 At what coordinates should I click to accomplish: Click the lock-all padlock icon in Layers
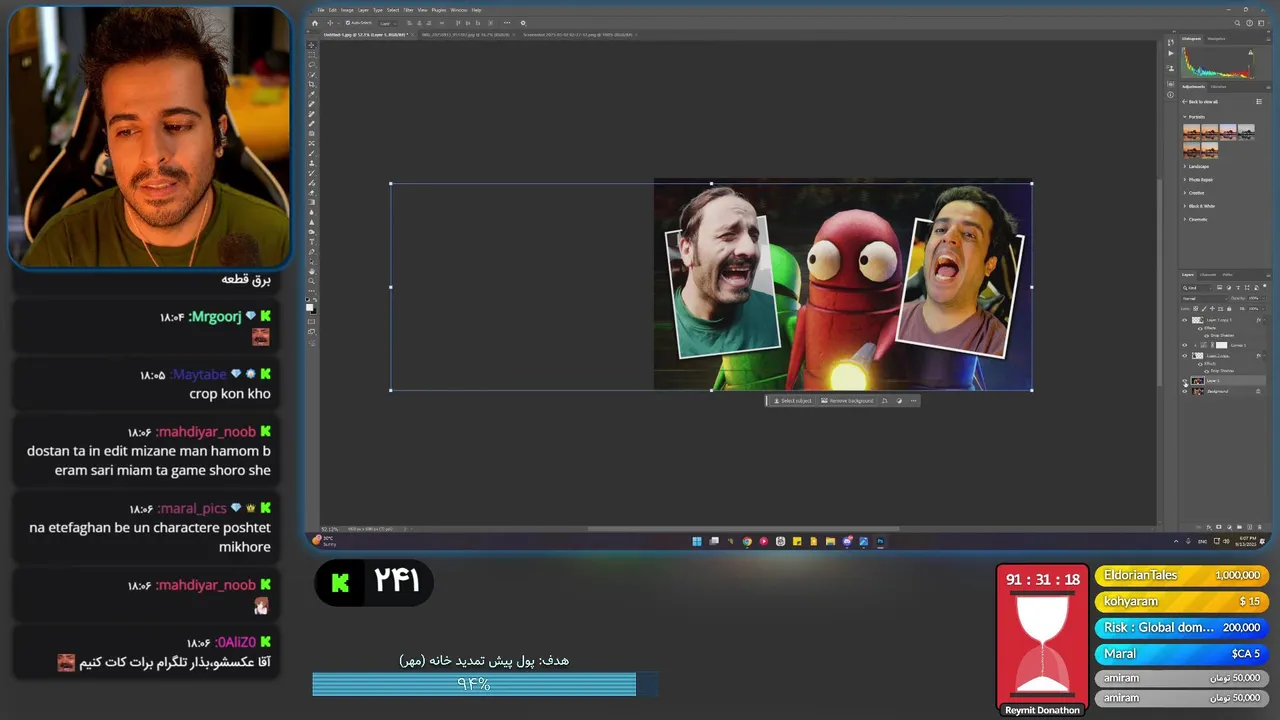[x=1229, y=309]
